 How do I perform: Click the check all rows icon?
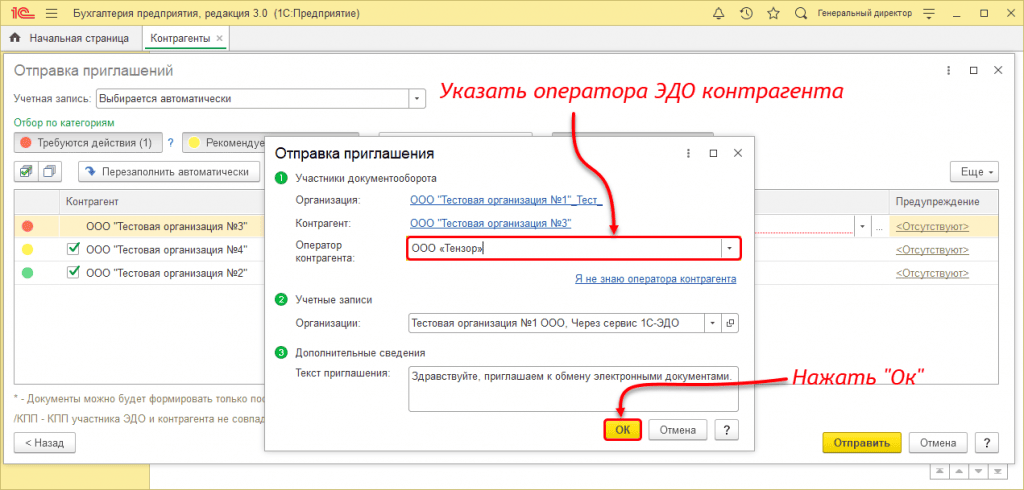click(25, 171)
